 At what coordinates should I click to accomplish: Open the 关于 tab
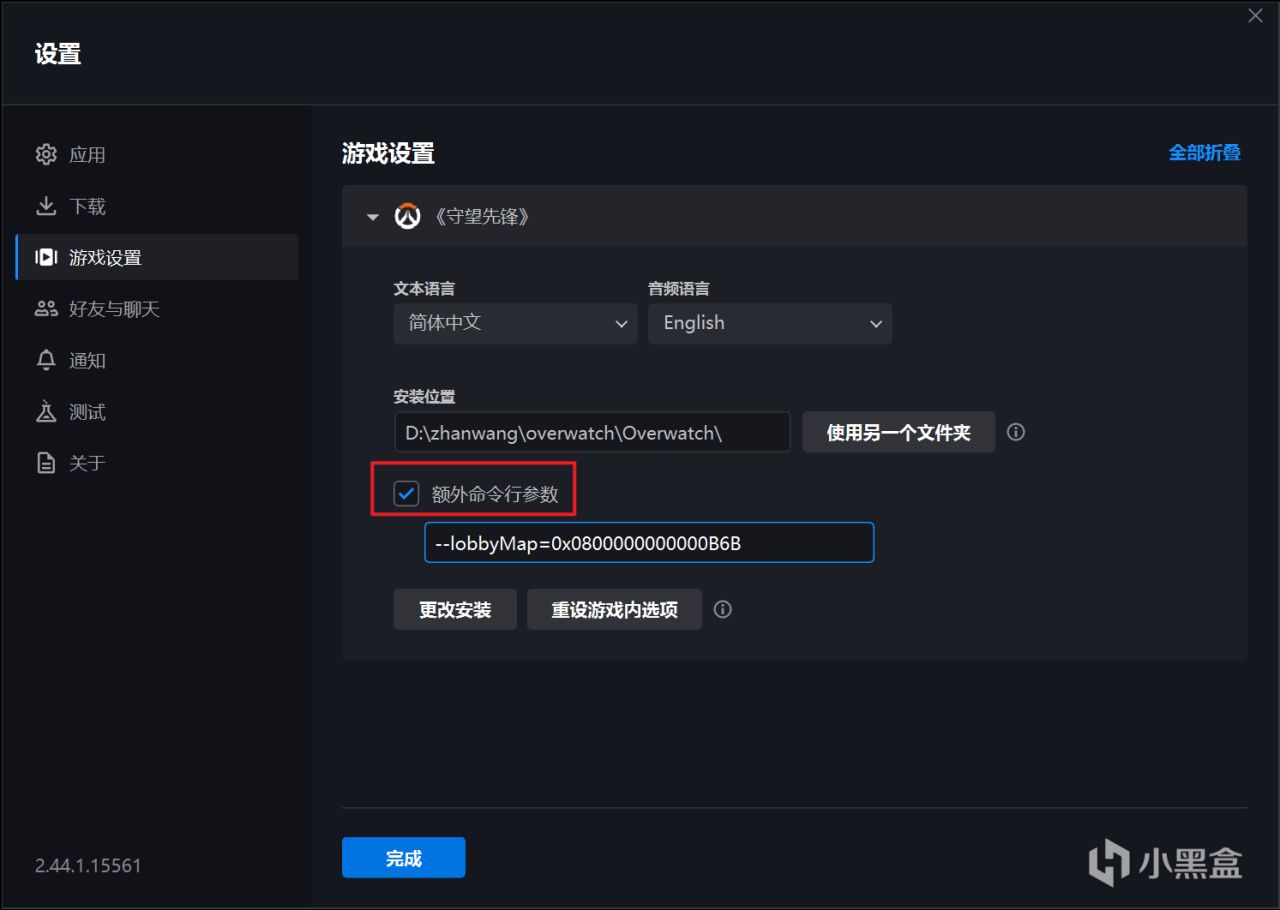(x=157, y=463)
